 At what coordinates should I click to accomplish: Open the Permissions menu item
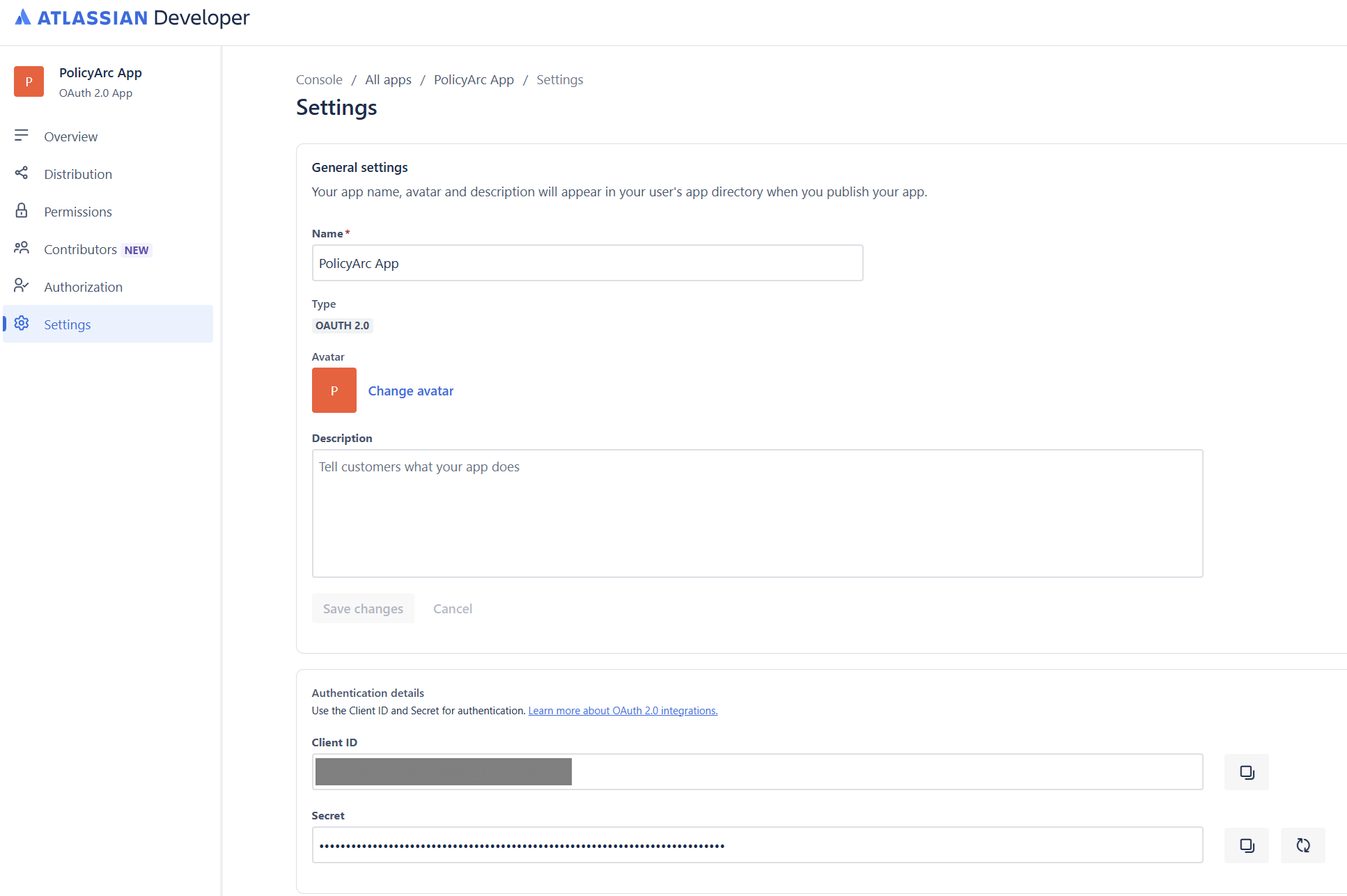[108, 212]
